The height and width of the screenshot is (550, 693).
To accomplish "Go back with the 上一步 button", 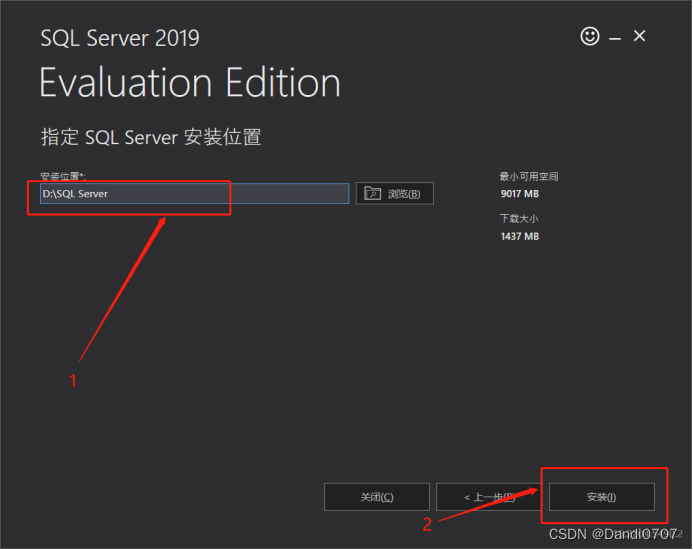I will [x=489, y=497].
